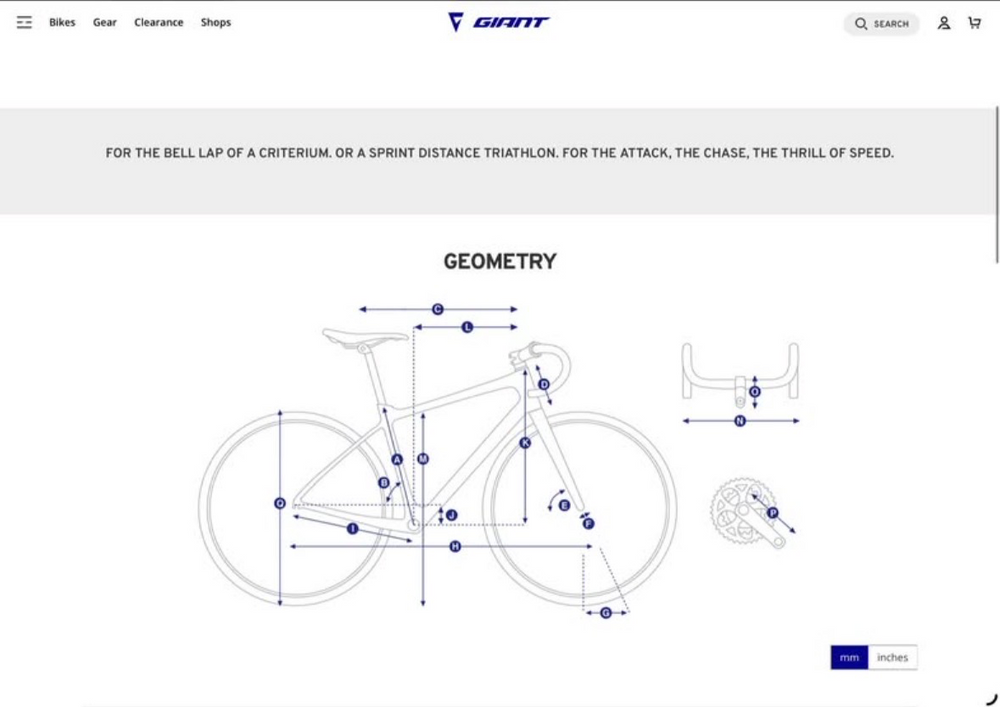The height and width of the screenshot is (707, 1000).
Task: Open the Bikes menu
Action: pos(62,22)
